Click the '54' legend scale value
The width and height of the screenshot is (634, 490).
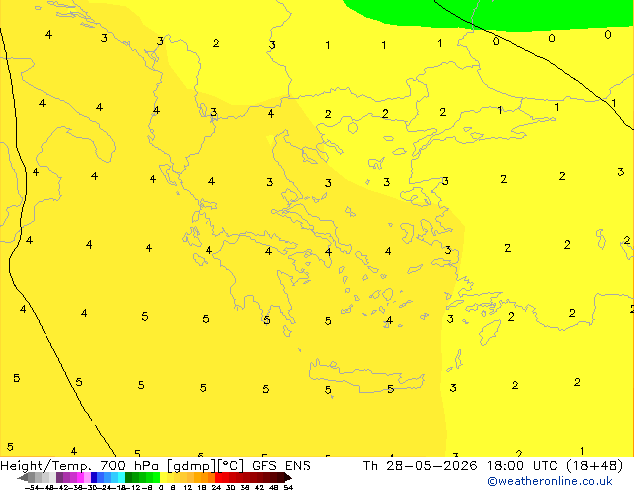coord(287,487)
